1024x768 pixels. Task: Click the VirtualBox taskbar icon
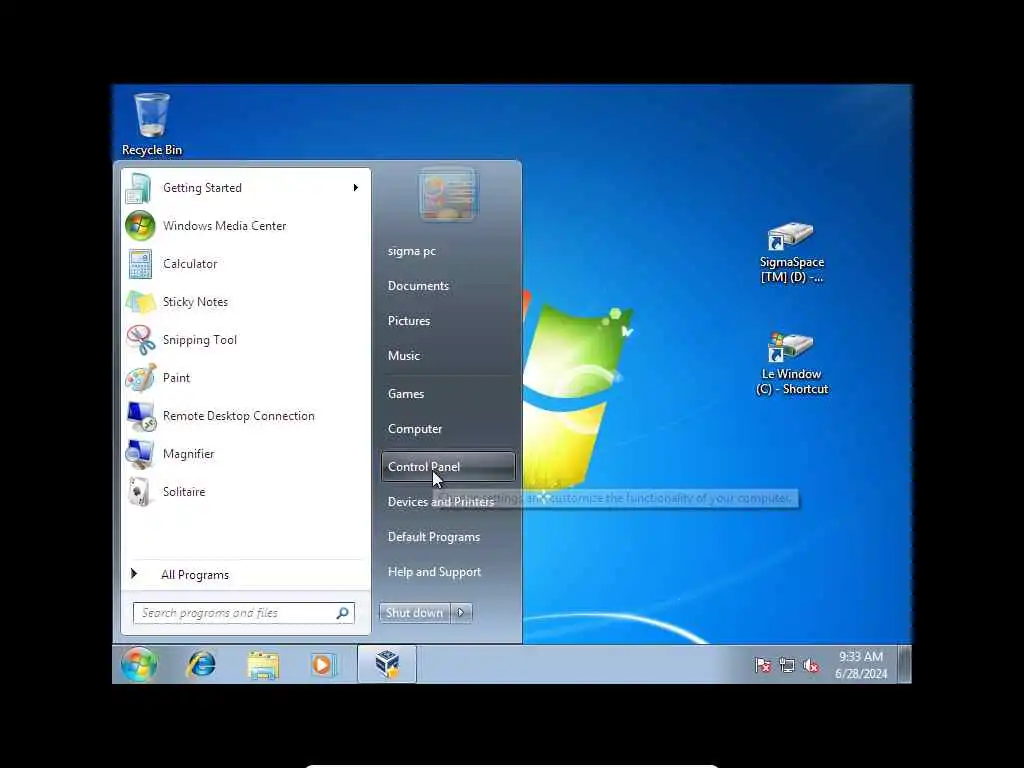(387, 664)
